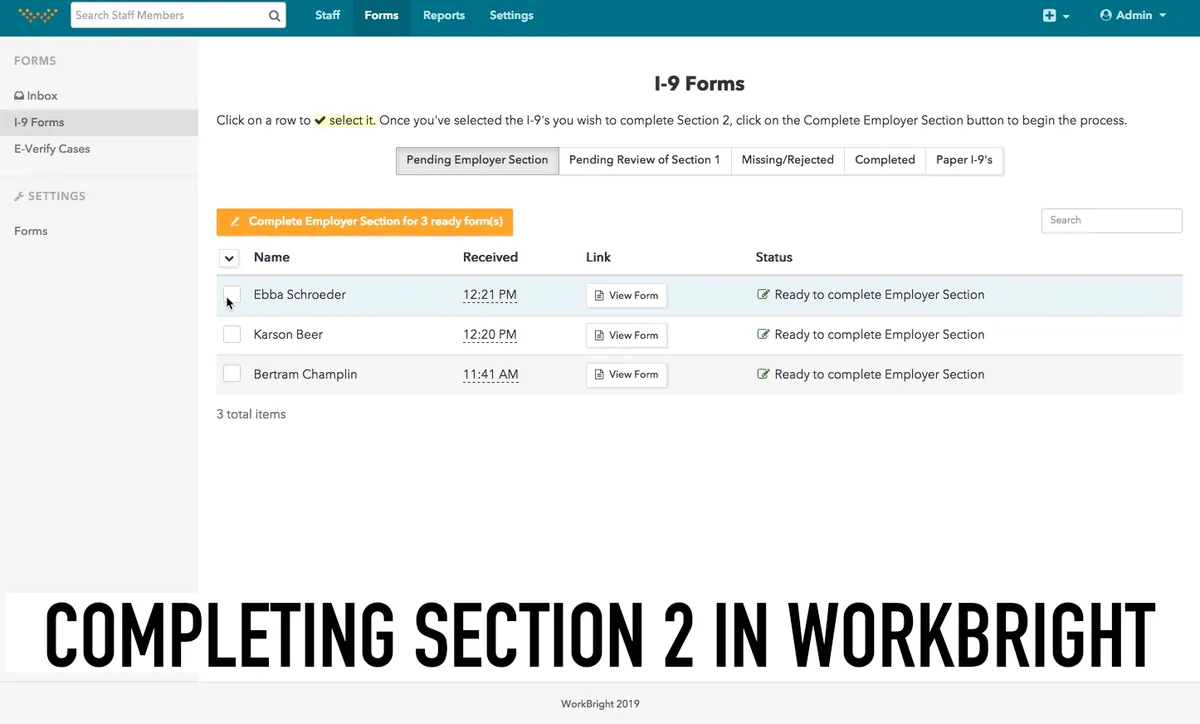Image resolution: width=1200 pixels, height=724 pixels.
Task: Open the Forms menu
Action: 381,16
